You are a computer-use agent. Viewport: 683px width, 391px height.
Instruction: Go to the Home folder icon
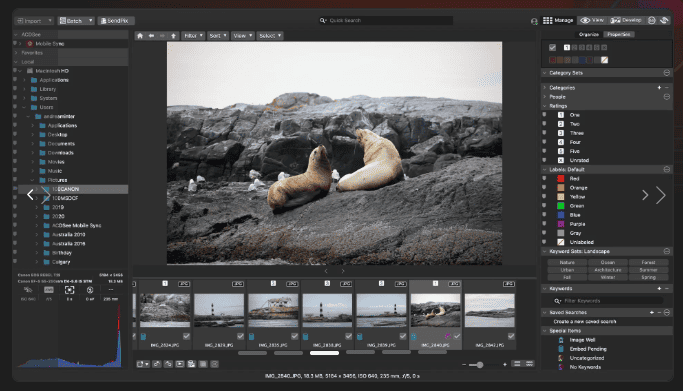[140, 36]
